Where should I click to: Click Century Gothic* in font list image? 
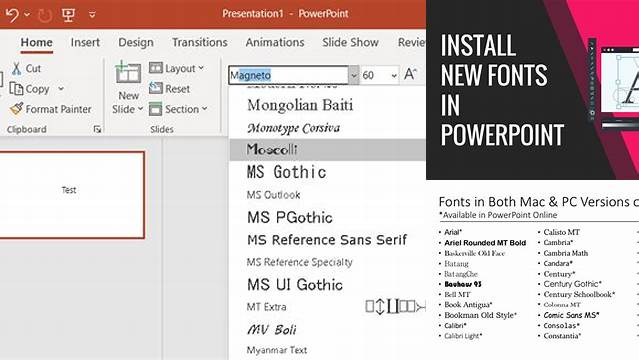pyautogui.click(x=573, y=284)
